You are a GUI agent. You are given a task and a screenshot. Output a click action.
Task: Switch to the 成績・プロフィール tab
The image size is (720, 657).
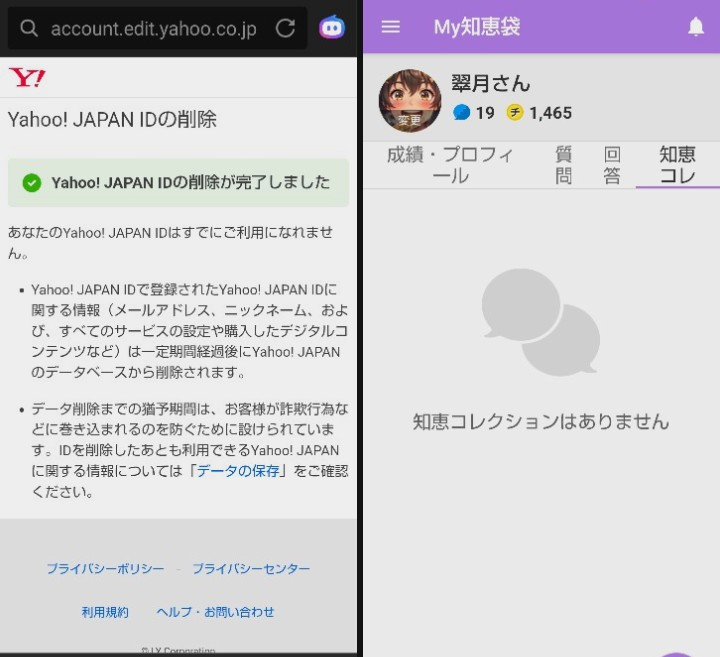coord(450,165)
